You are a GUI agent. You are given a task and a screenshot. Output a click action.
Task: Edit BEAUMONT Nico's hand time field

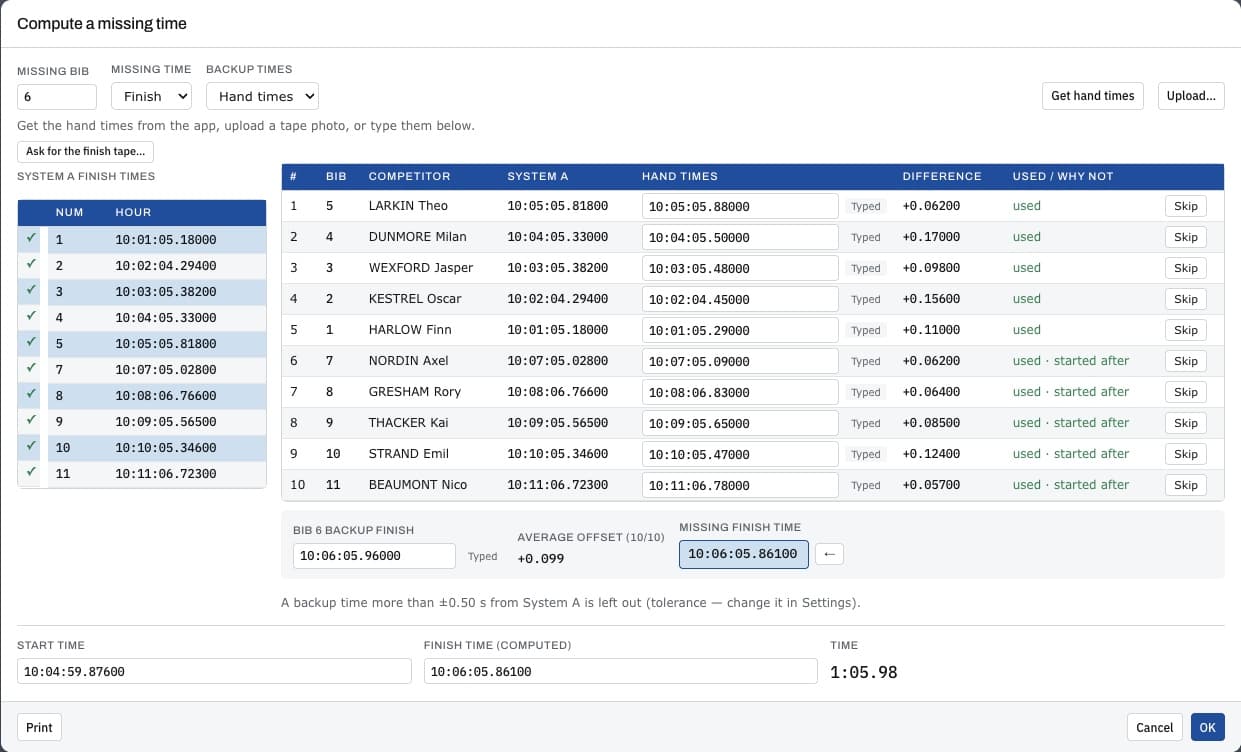pyautogui.click(x=740, y=485)
